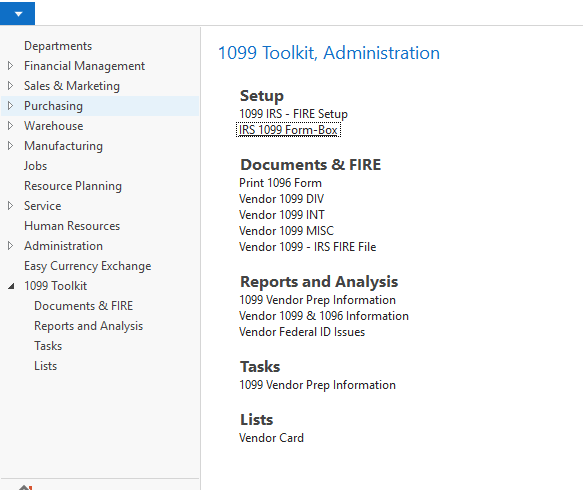The width and height of the screenshot is (583, 490).
Task: Expand the Purchasing node arrow
Action: (10, 106)
